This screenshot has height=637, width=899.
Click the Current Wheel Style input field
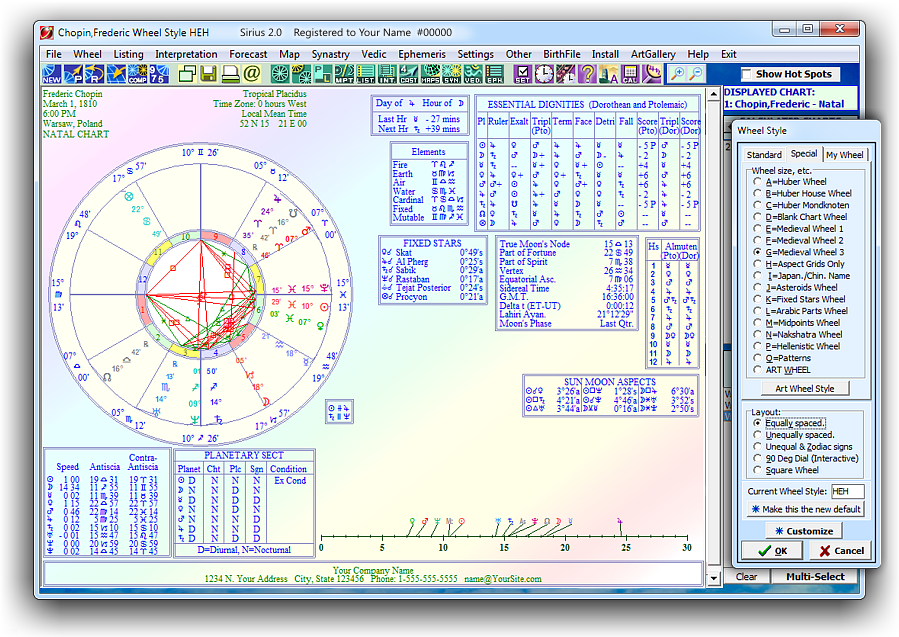pyautogui.click(x=847, y=491)
